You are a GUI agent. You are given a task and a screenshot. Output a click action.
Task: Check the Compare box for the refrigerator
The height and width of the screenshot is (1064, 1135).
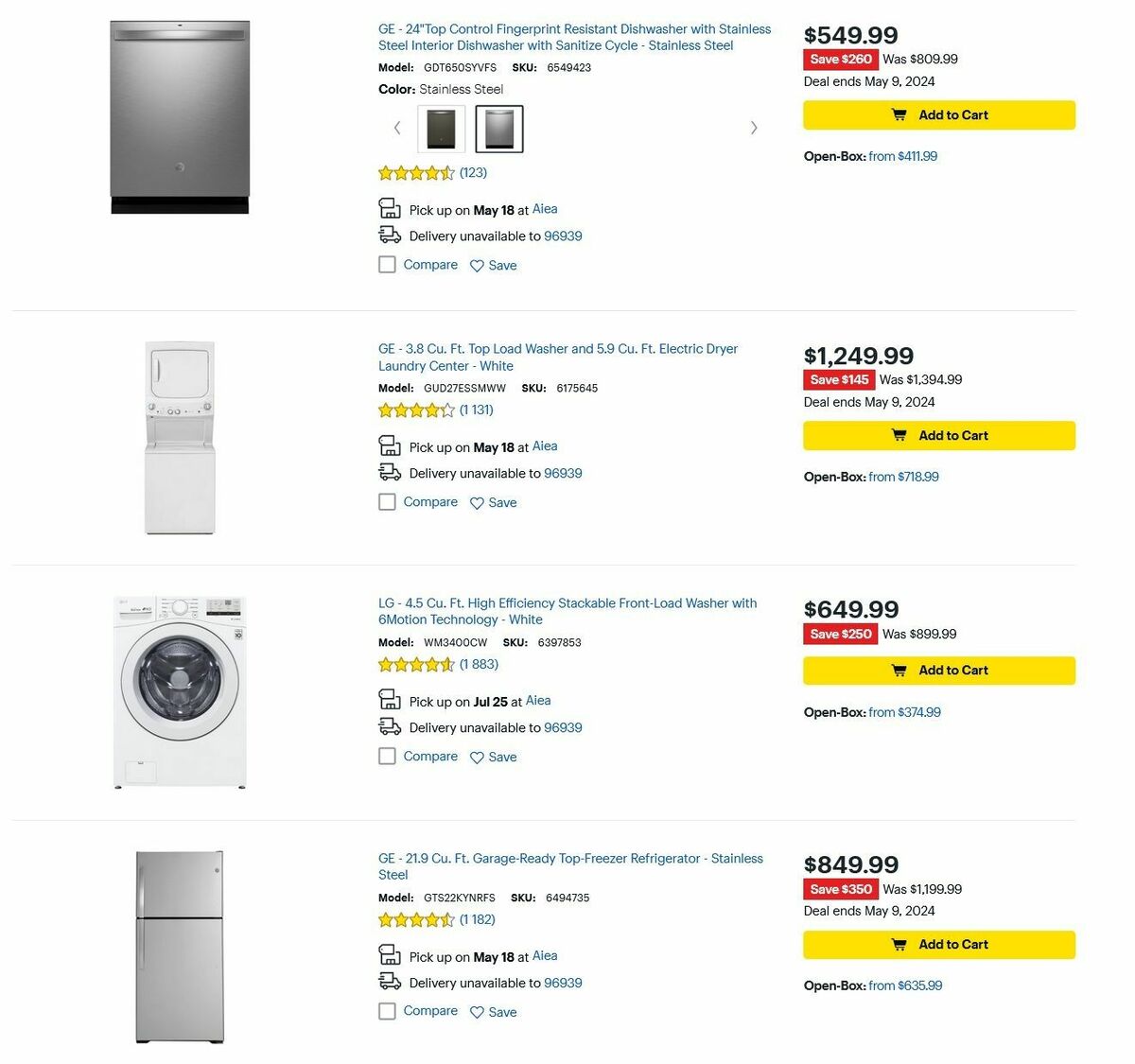[387, 1010]
